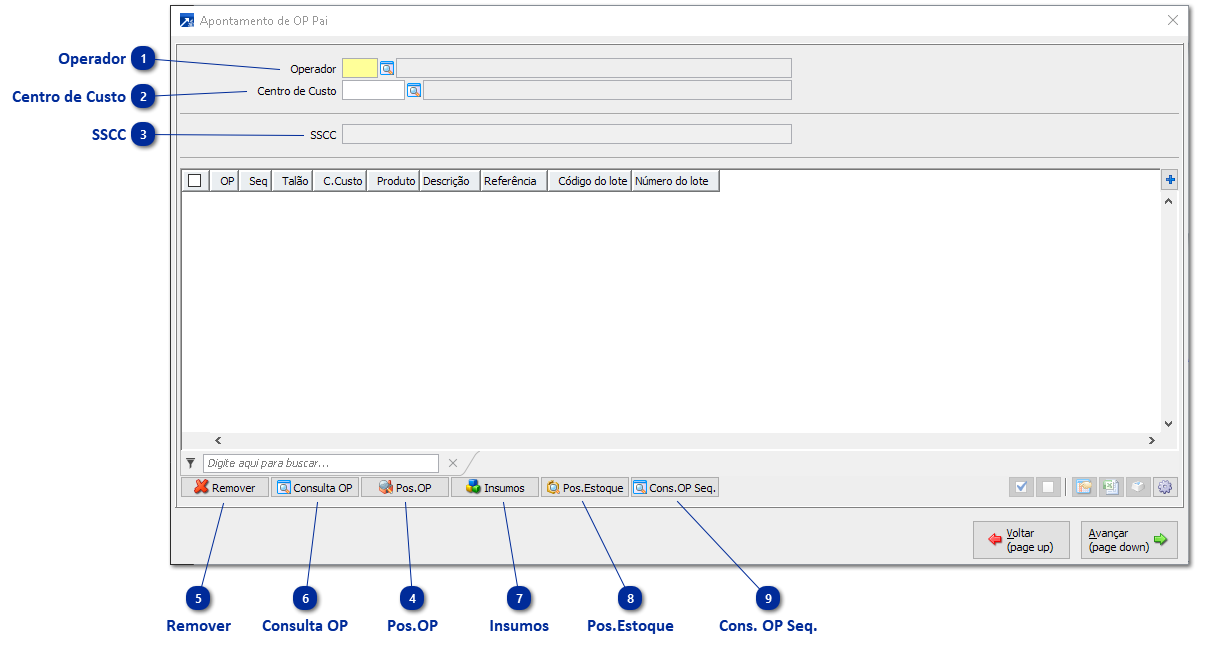Screen dimensions: 1212x652
Task: Click the filter funnel icon
Action: pyautogui.click(x=190, y=463)
